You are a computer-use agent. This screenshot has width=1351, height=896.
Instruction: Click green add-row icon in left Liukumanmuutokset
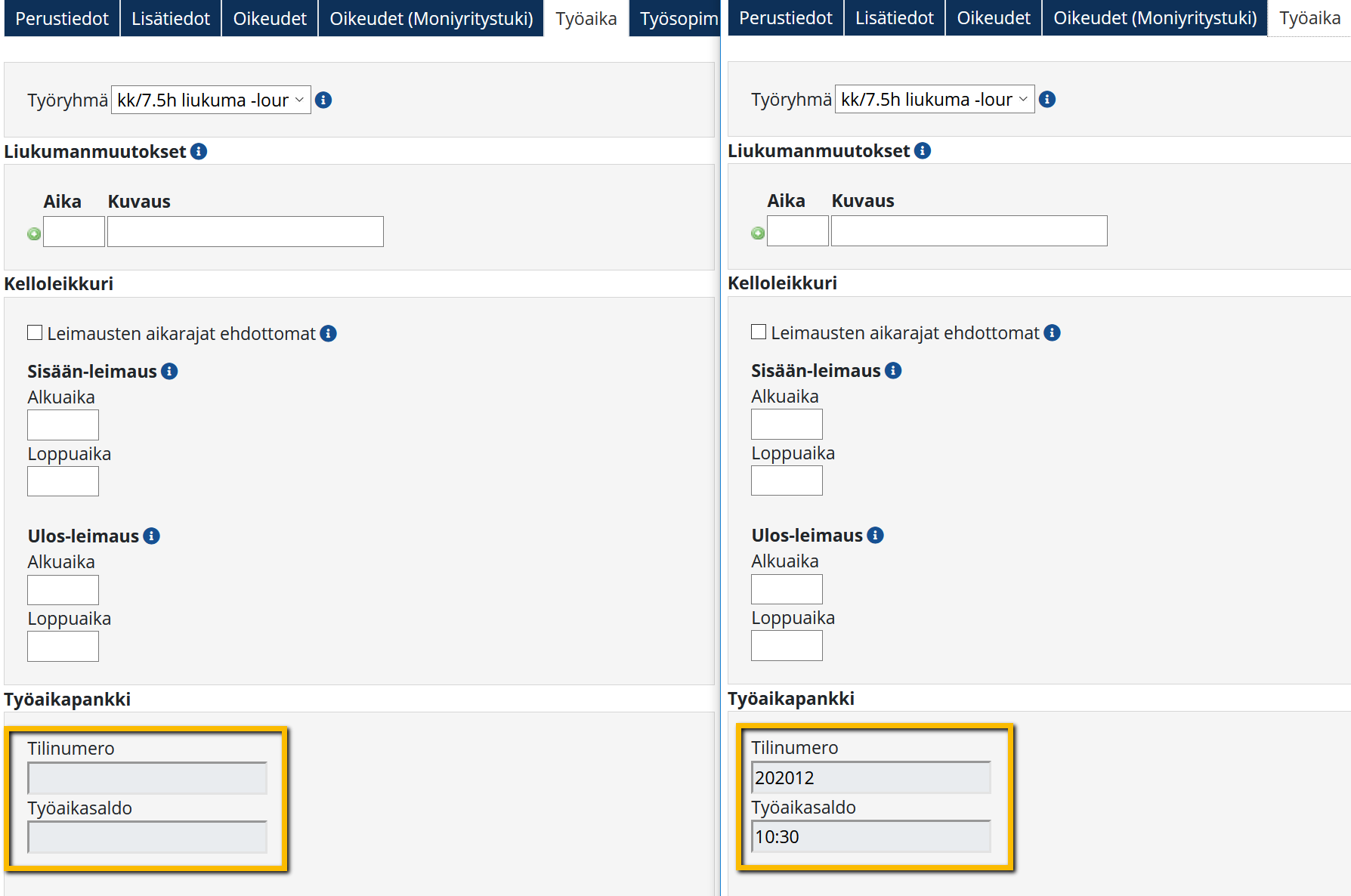coord(34,234)
